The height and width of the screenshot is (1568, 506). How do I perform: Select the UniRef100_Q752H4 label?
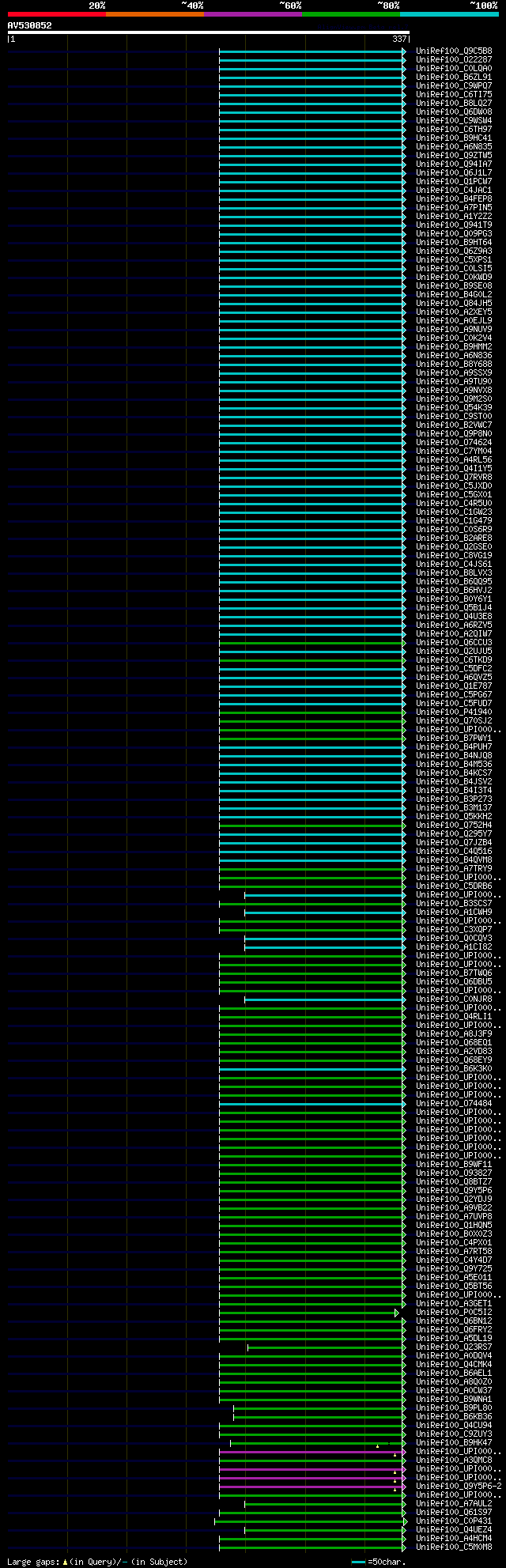coord(454,825)
